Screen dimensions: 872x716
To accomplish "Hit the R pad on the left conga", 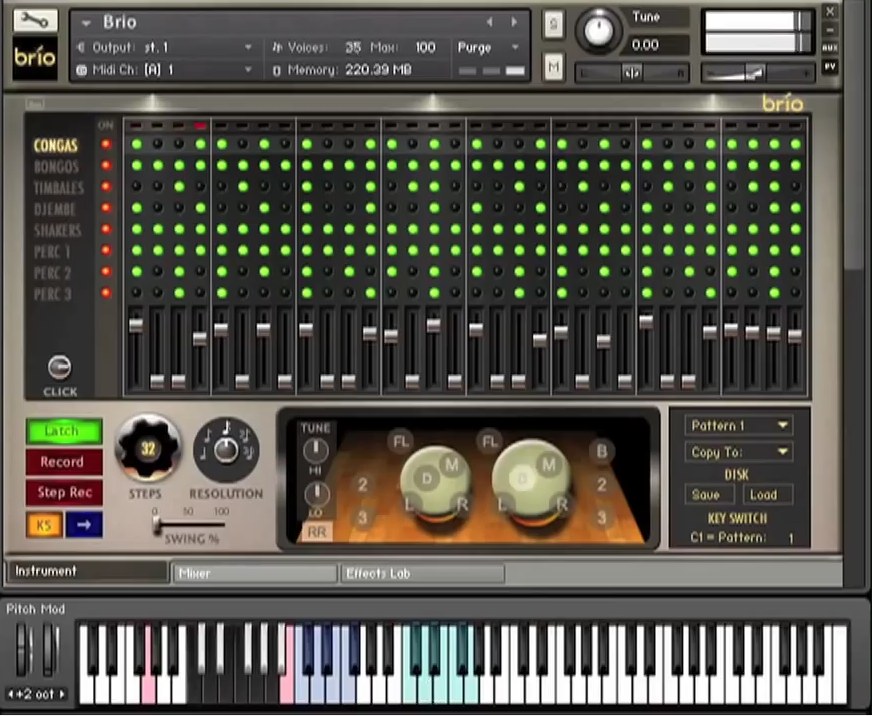I will tap(462, 504).
